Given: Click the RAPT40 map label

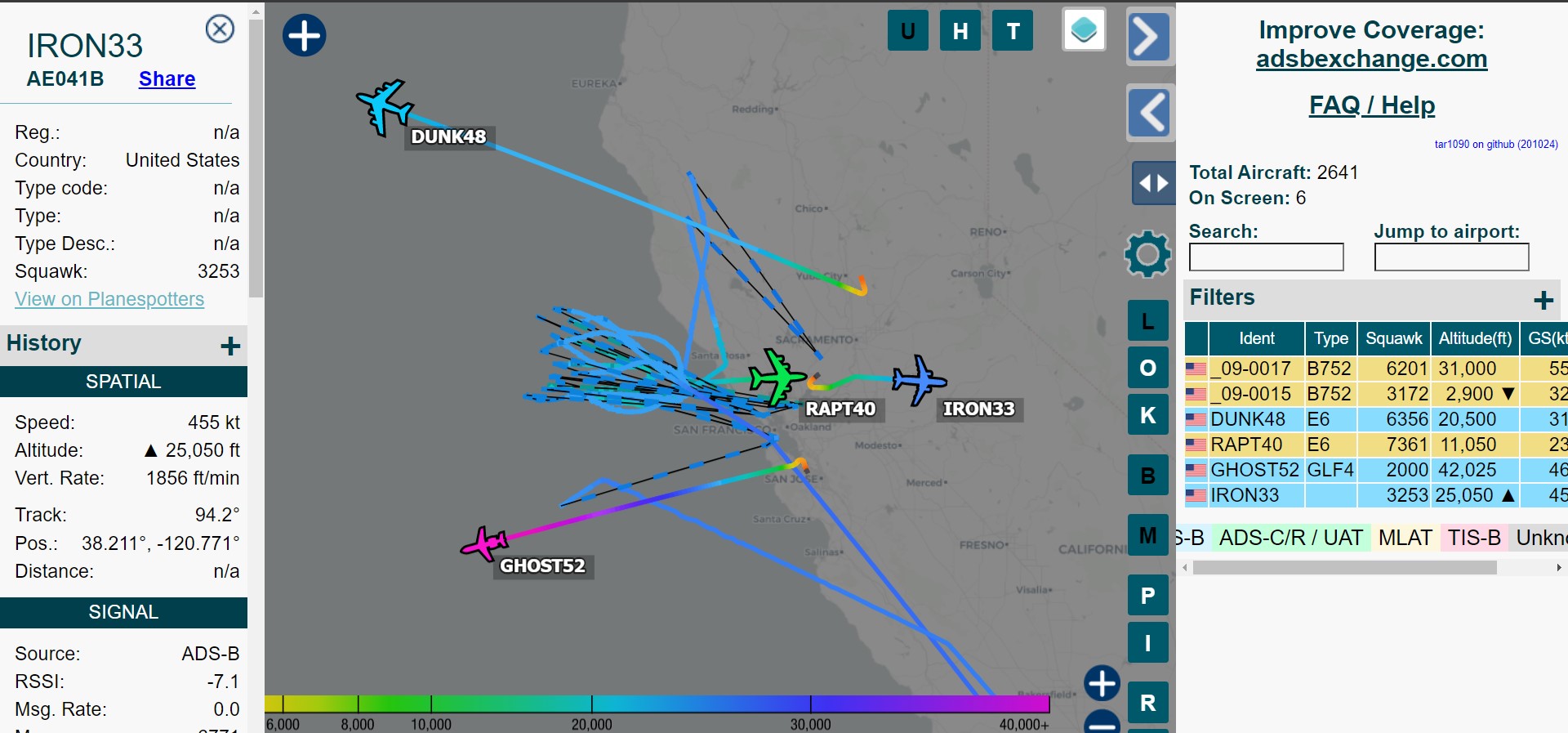Looking at the screenshot, I should [840, 409].
